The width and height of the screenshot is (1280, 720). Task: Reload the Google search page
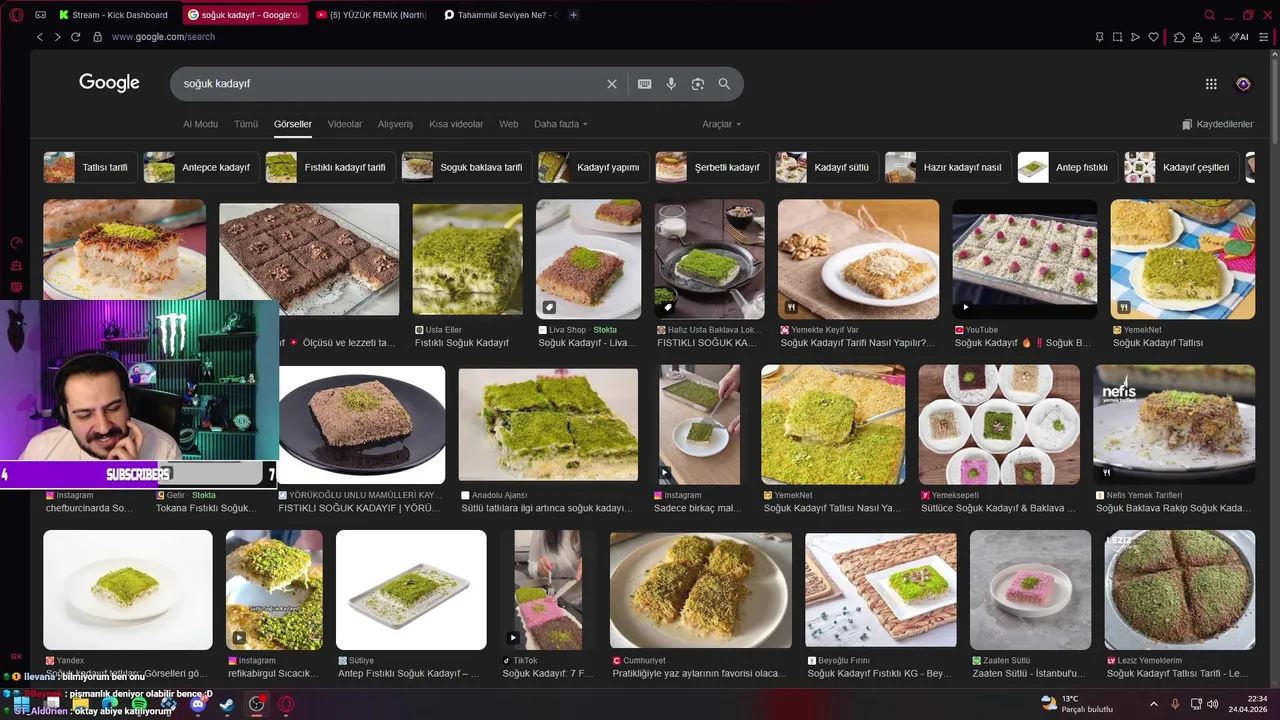[75, 37]
